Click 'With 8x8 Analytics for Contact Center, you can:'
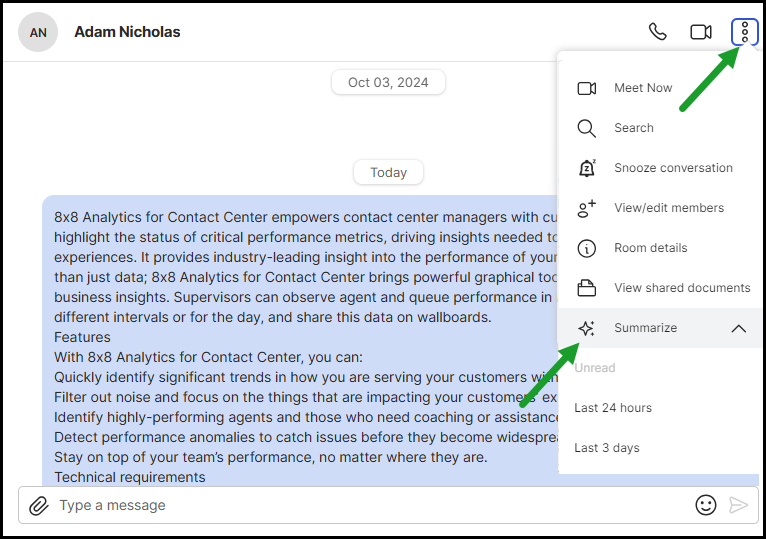The image size is (766, 539). tap(208, 357)
